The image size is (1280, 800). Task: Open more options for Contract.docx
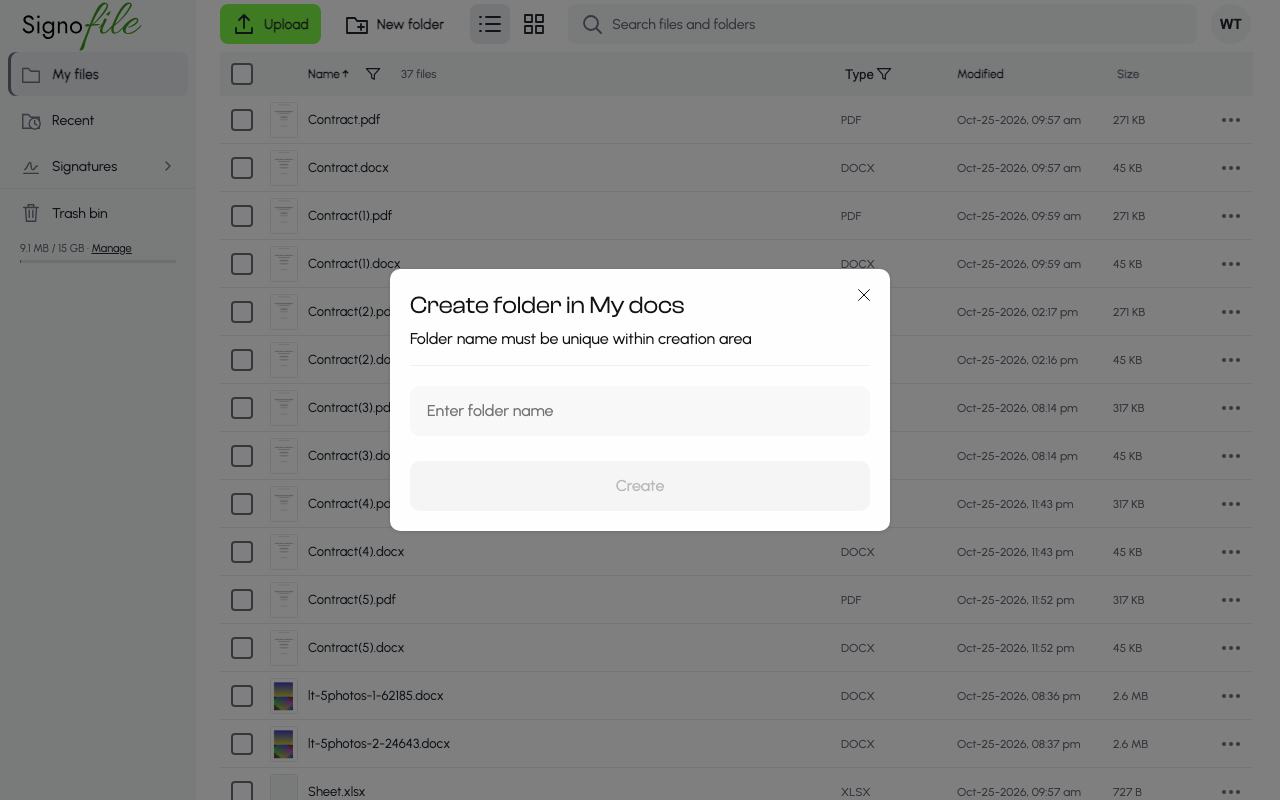[x=1231, y=168]
